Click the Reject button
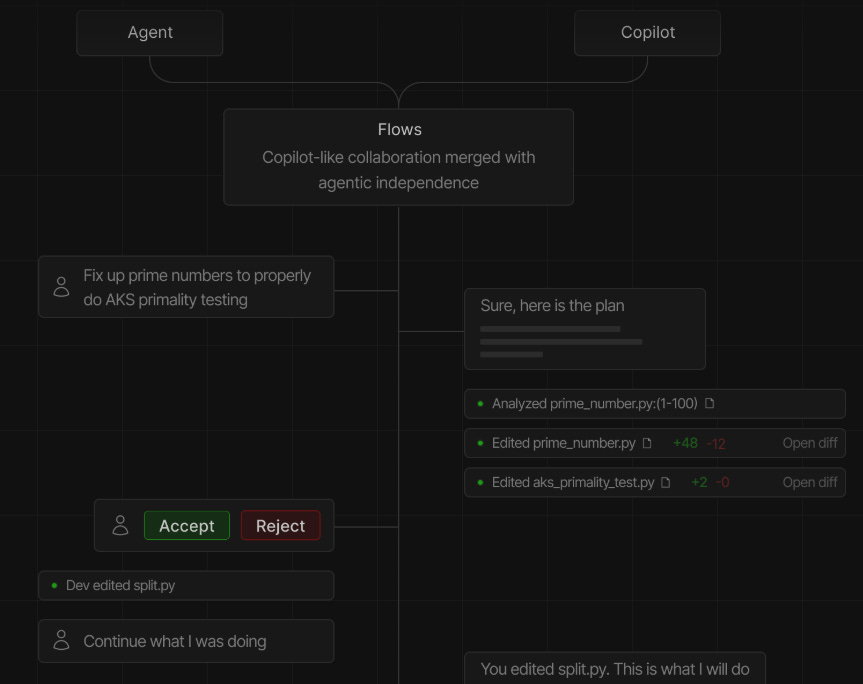This screenshot has height=684, width=863. pyautogui.click(x=281, y=526)
